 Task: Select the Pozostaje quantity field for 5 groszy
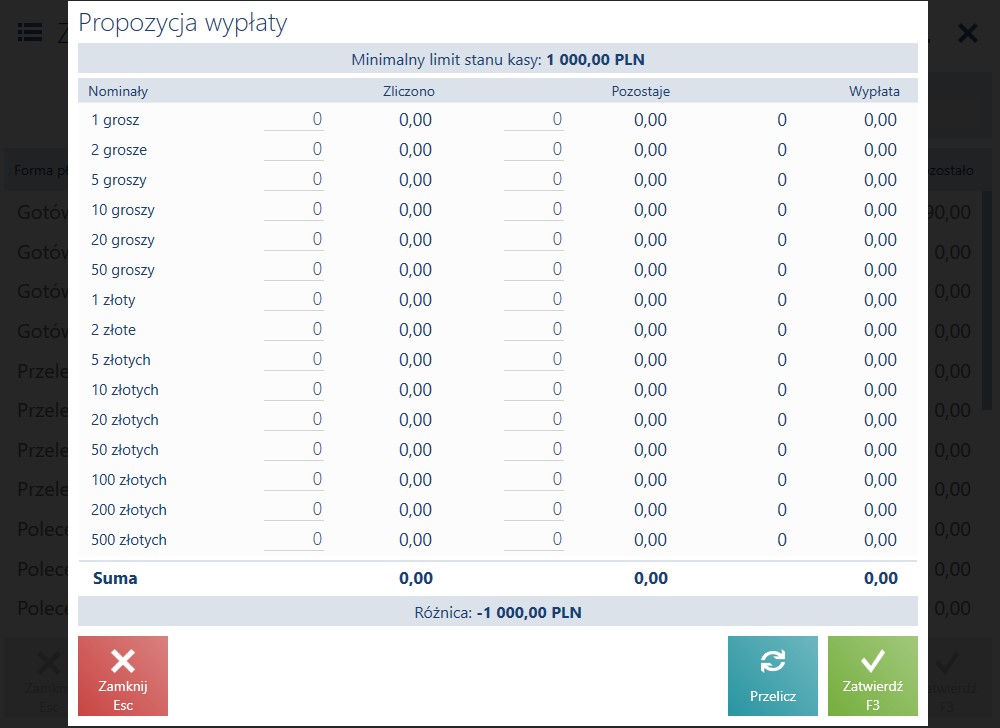[534, 180]
